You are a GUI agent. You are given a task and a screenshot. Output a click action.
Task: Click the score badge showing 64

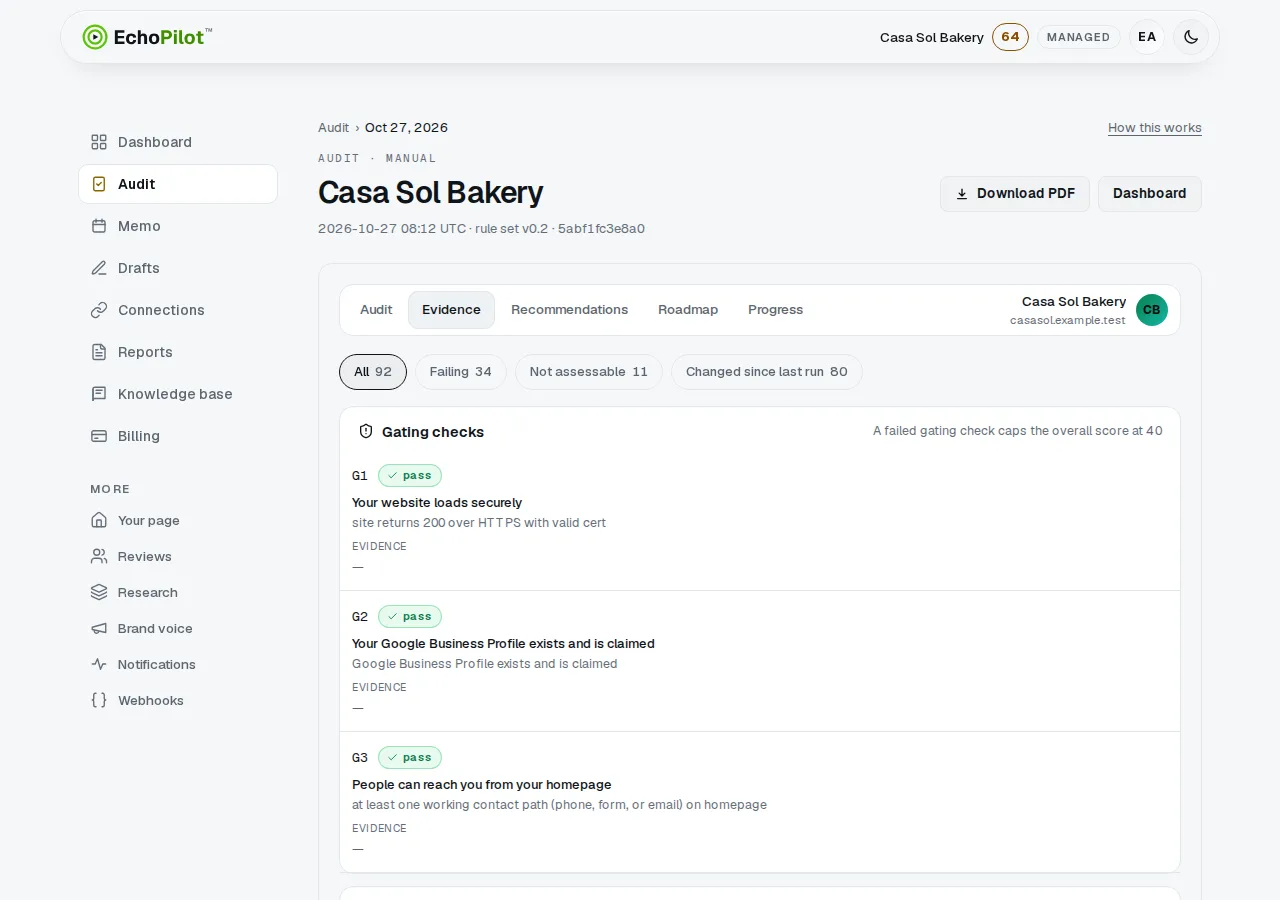click(x=1010, y=37)
